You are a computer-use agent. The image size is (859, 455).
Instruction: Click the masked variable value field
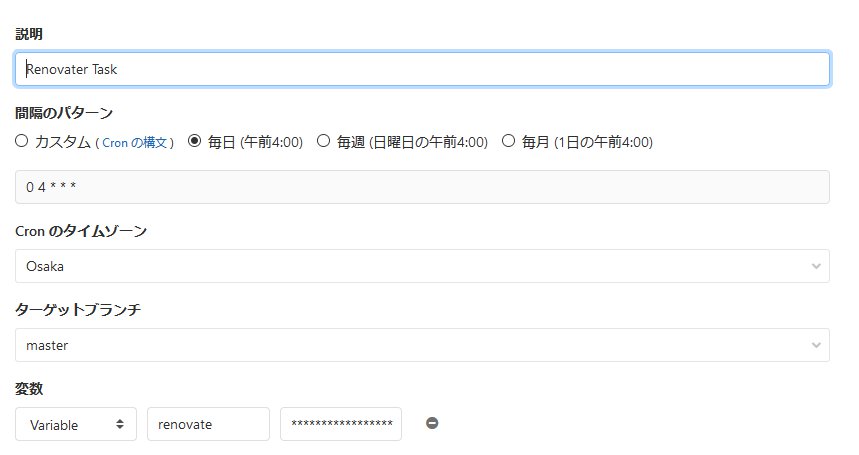(340, 424)
